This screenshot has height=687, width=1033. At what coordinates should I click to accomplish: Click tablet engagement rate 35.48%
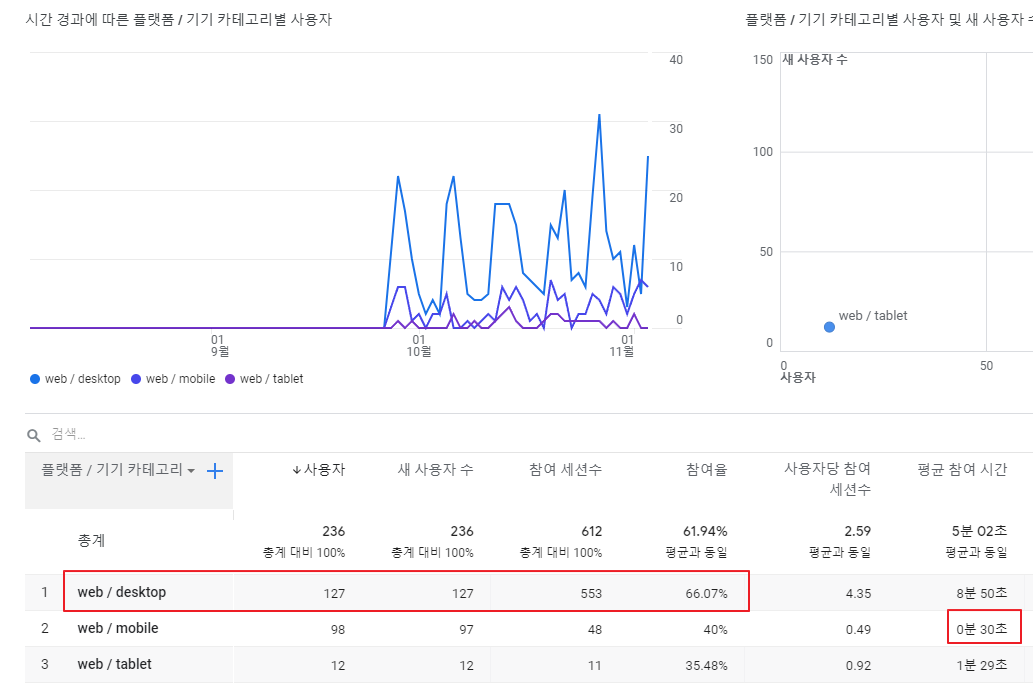pos(706,665)
